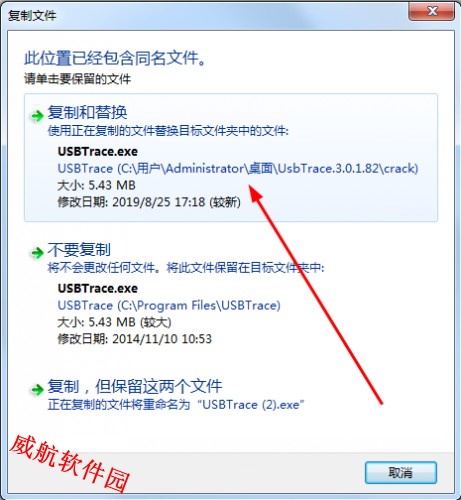Click the Program Files\USBTrace path text
This screenshot has width=461, height=500.
169,305
